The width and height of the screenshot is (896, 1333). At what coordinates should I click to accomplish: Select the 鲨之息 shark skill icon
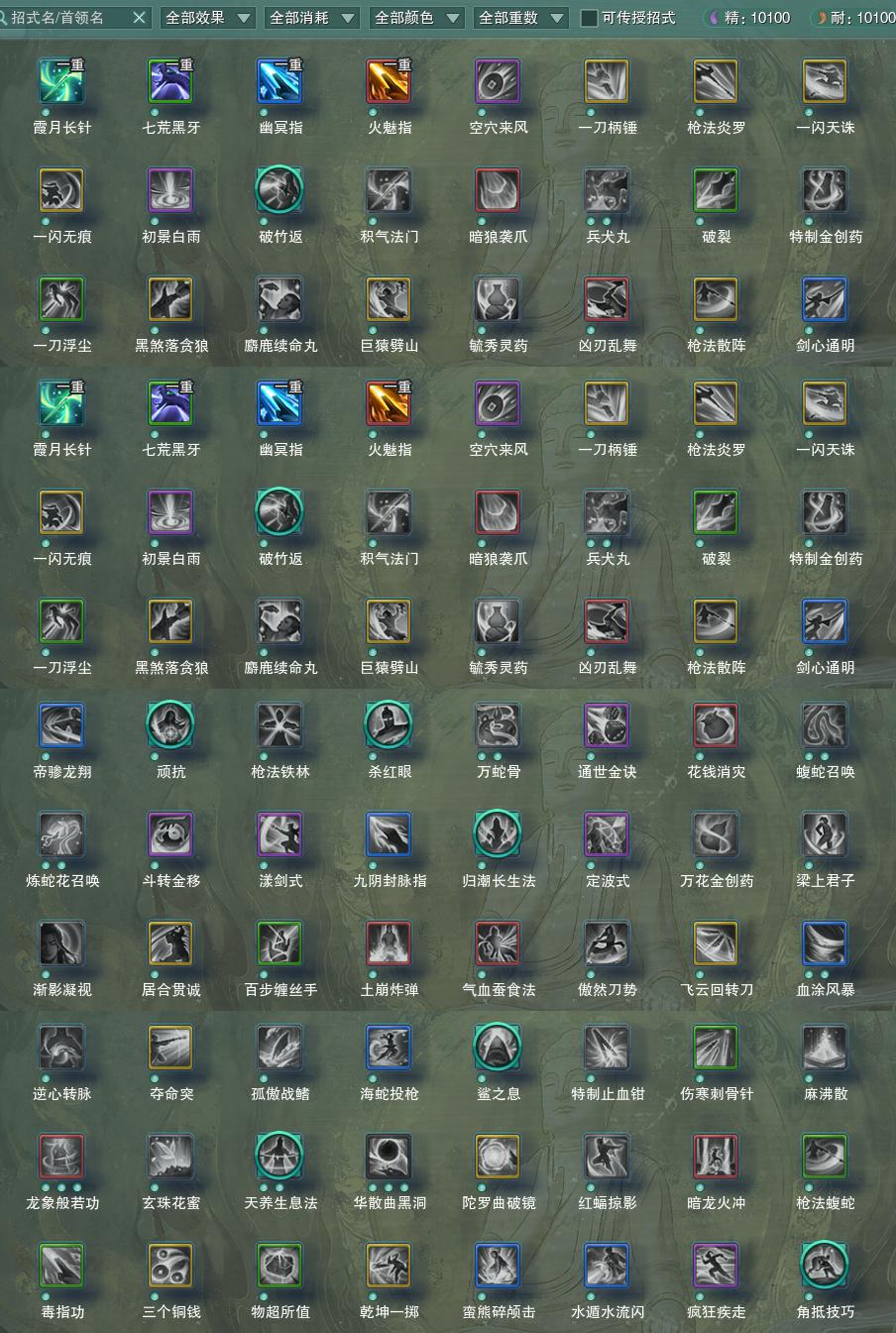[499, 1048]
